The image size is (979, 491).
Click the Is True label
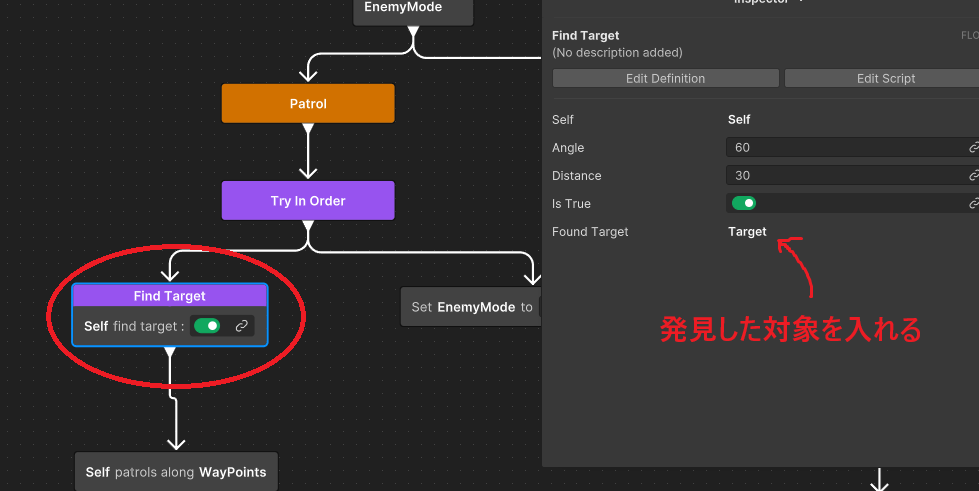coord(571,204)
